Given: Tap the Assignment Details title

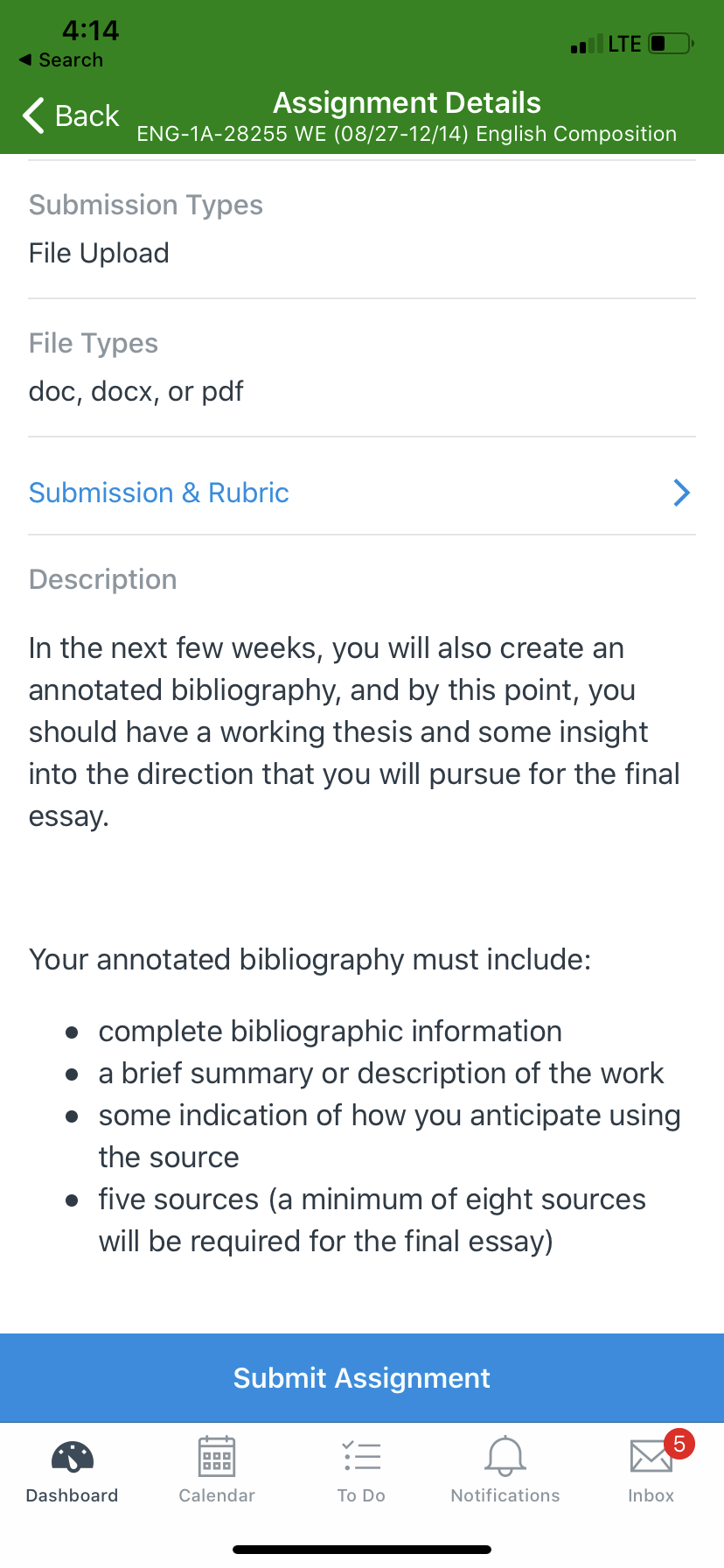Looking at the screenshot, I should (407, 102).
